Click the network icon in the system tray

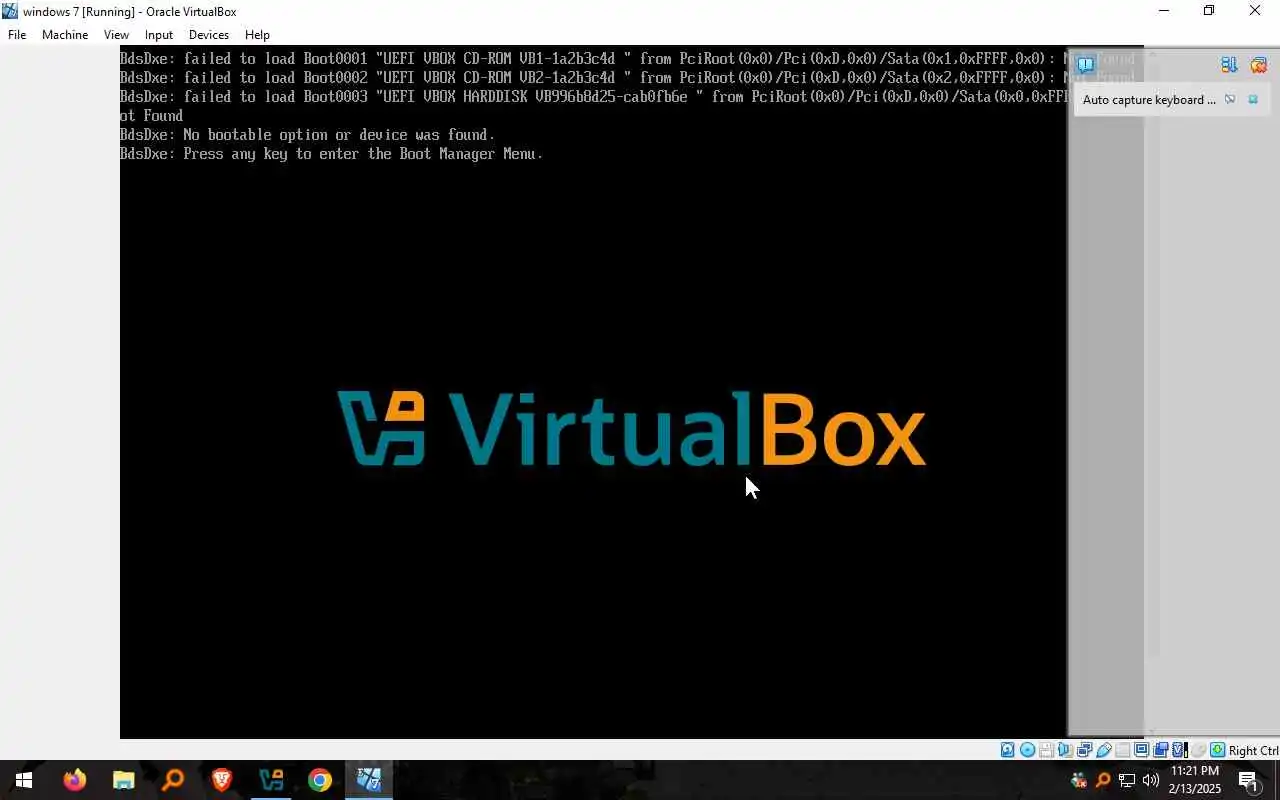[1127, 780]
